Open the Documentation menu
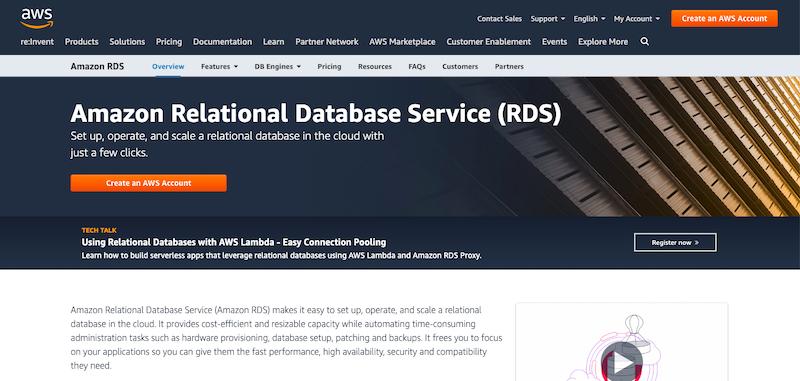Viewport: 800px width, 381px height. pyautogui.click(x=222, y=42)
